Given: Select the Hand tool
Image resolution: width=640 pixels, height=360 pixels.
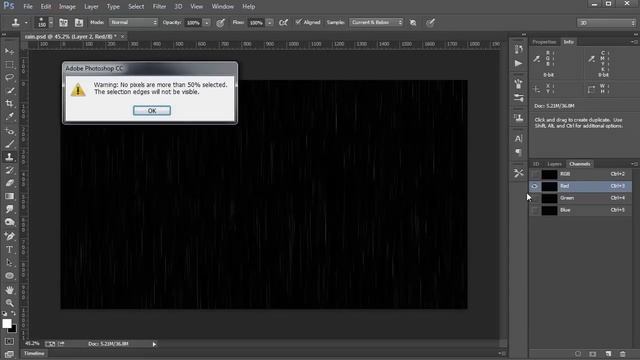Looking at the screenshot, I should [9, 290].
